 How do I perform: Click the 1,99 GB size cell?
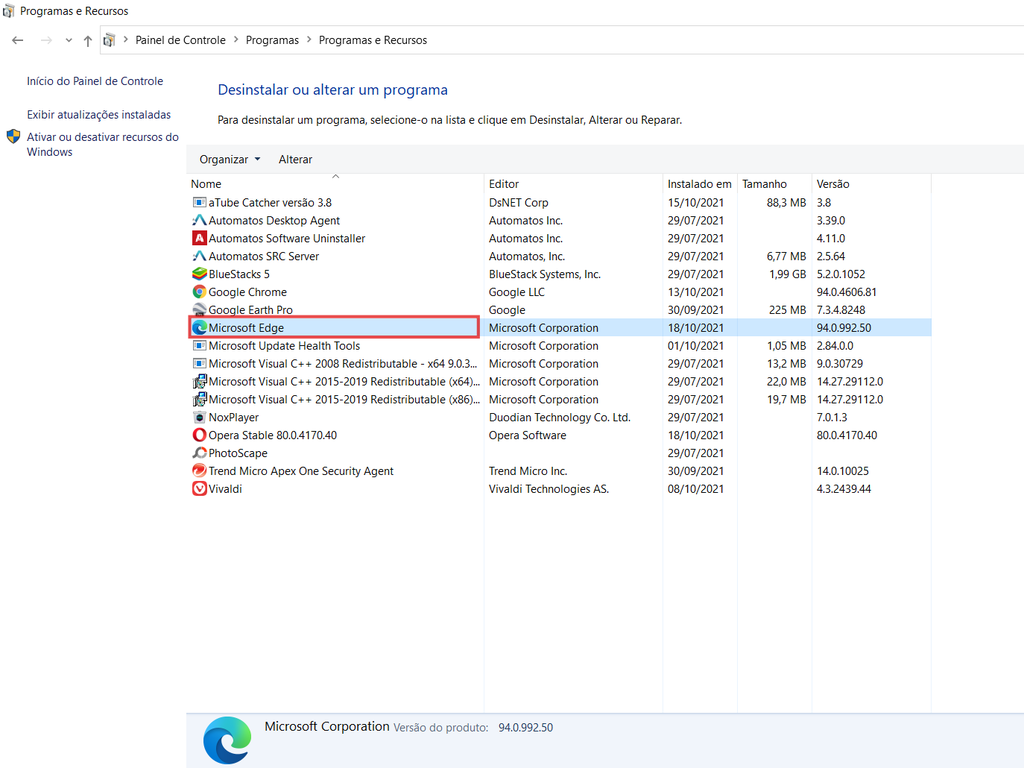click(x=788, y=274)
